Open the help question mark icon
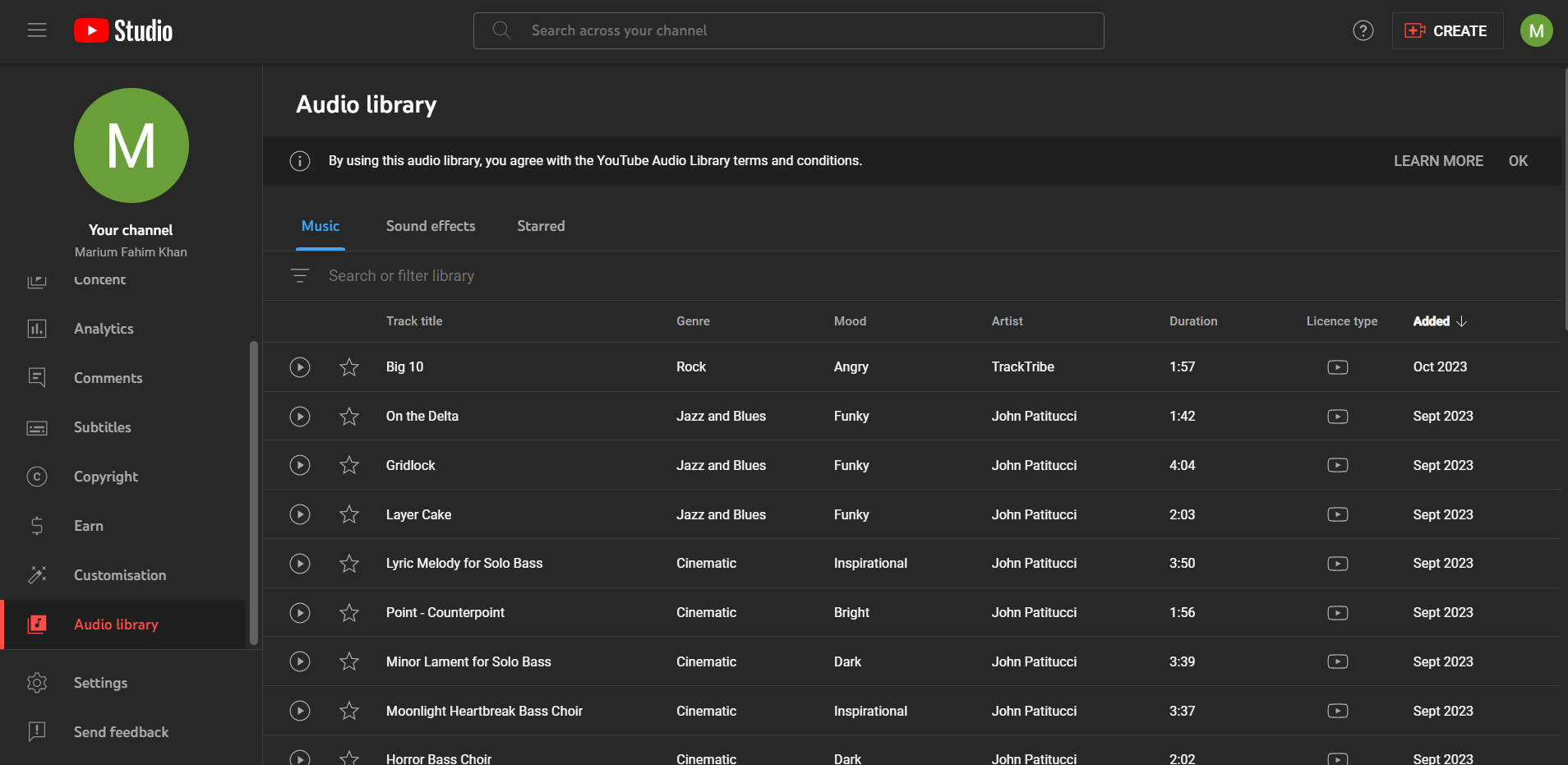This screenshot has height=765, width=1568. coord(1363,30)
